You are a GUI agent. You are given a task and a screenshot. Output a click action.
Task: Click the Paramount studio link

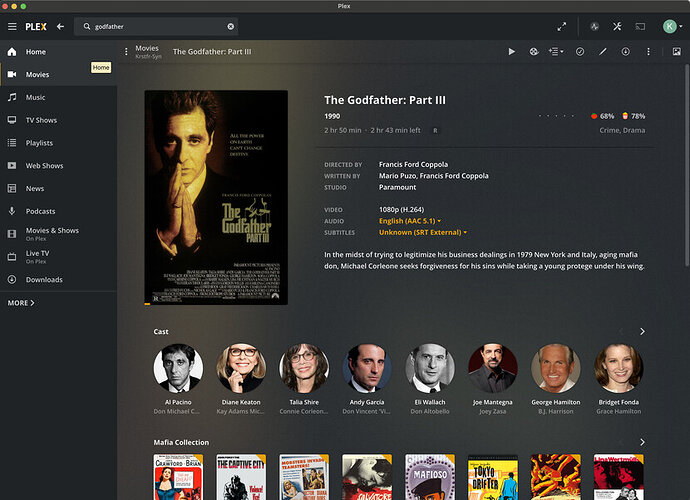click(x=397, y=187)
